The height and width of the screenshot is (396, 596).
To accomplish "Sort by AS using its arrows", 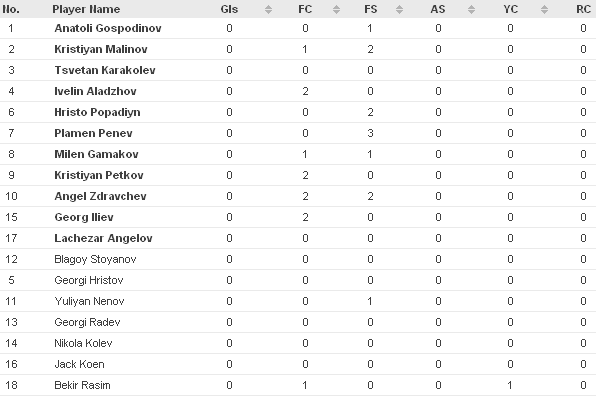I will (471, 10).
